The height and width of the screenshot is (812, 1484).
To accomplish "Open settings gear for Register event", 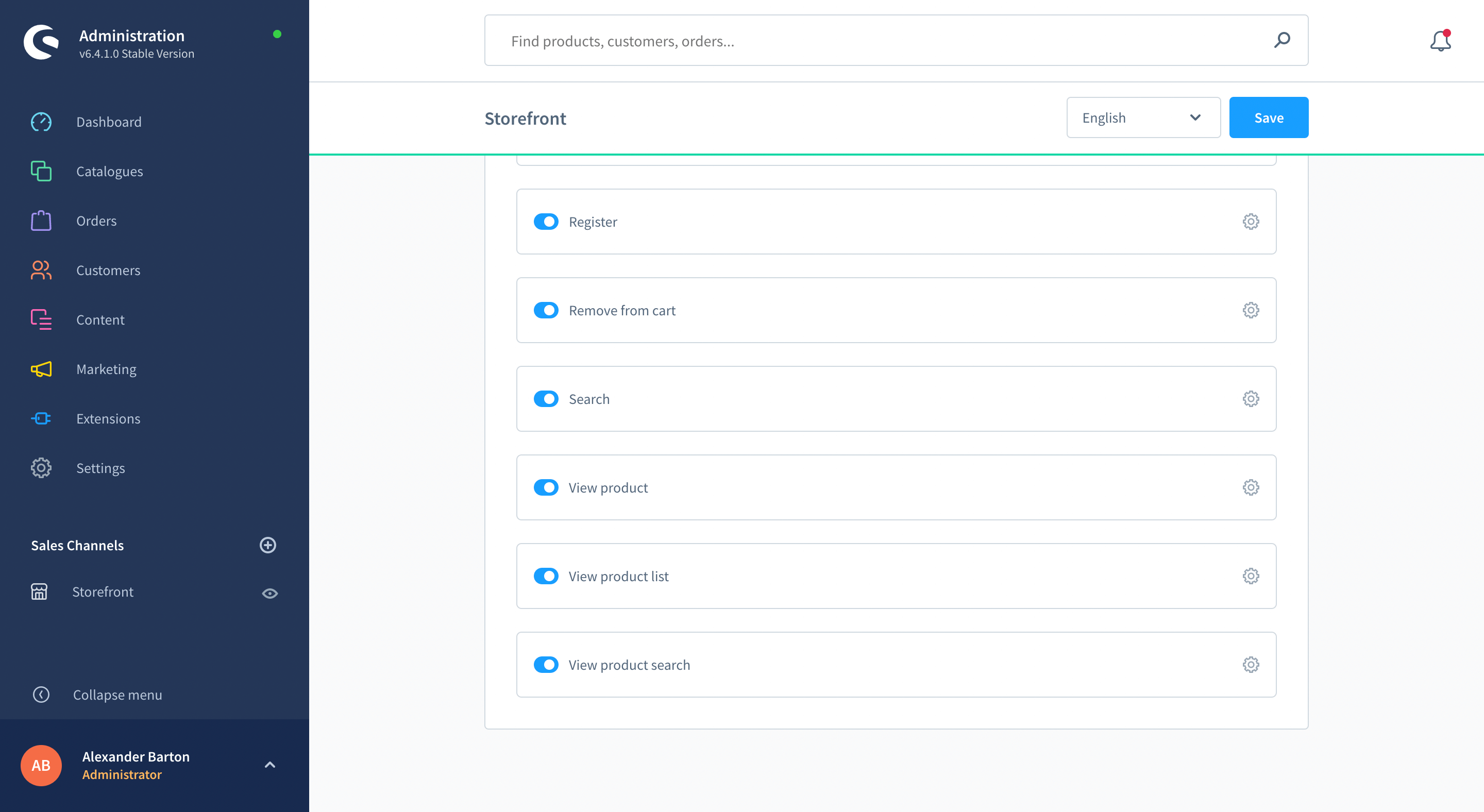I will 1251,222.
